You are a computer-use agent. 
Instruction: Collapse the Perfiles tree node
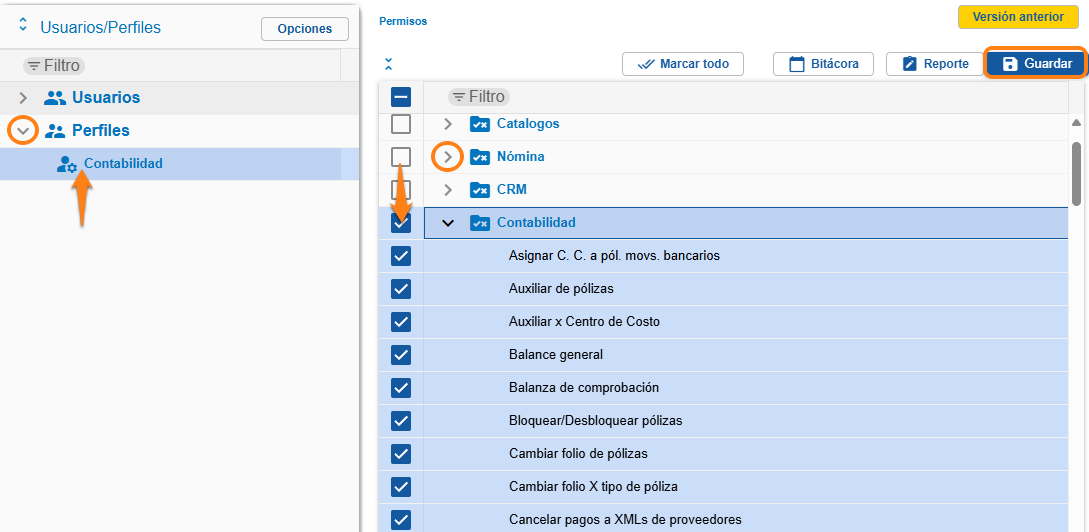pyautogui.click(x=23, y=131)
